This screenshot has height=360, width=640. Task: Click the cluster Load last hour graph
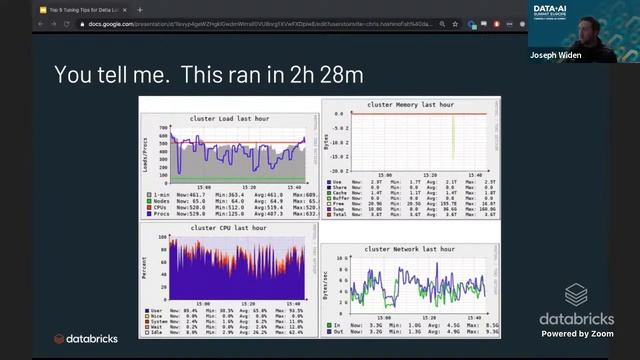click(229, 166)
